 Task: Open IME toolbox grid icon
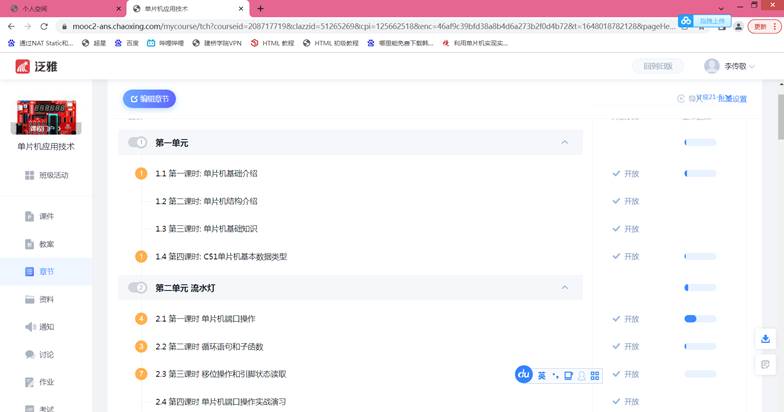594,376
